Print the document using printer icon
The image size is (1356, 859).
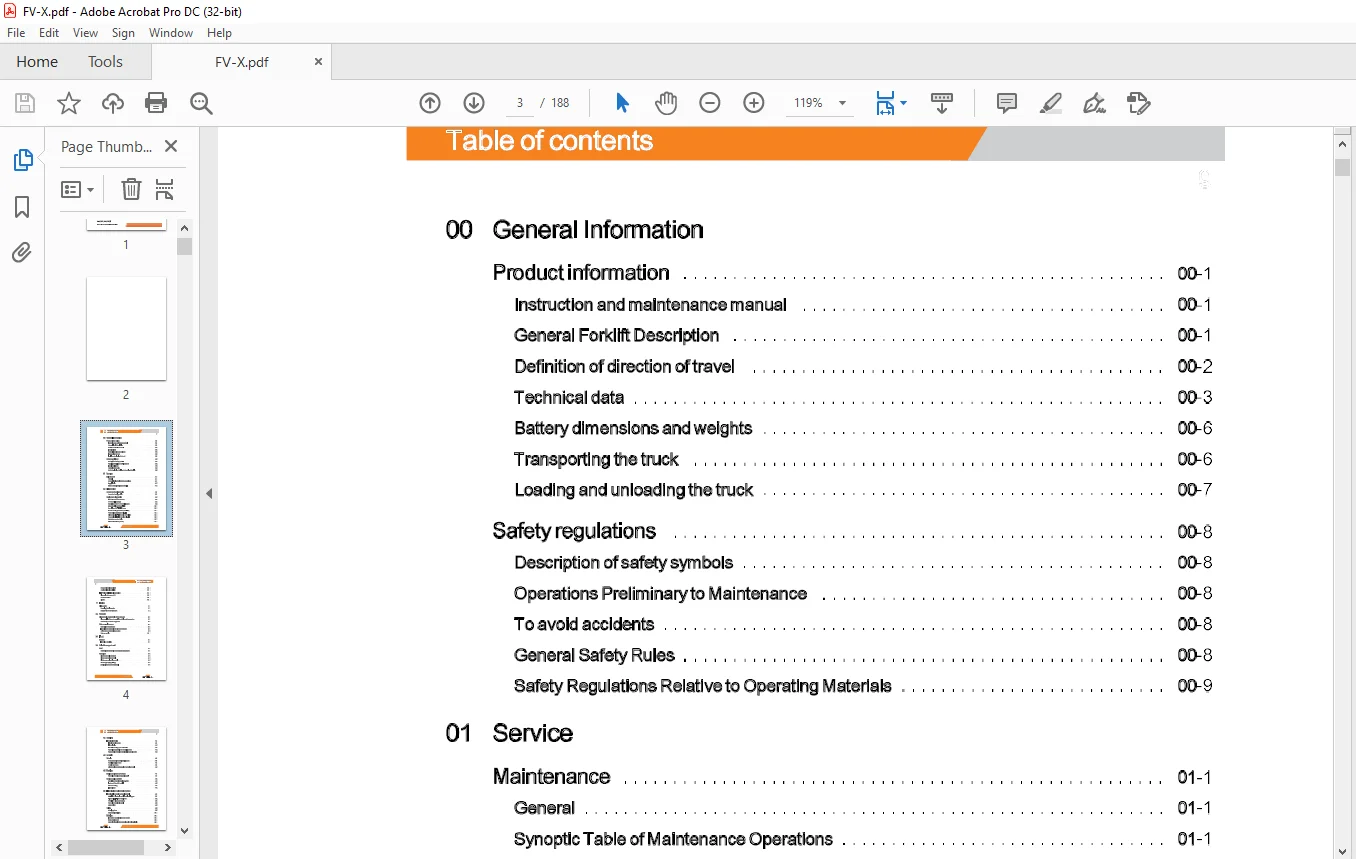click(x=156, y=103)
